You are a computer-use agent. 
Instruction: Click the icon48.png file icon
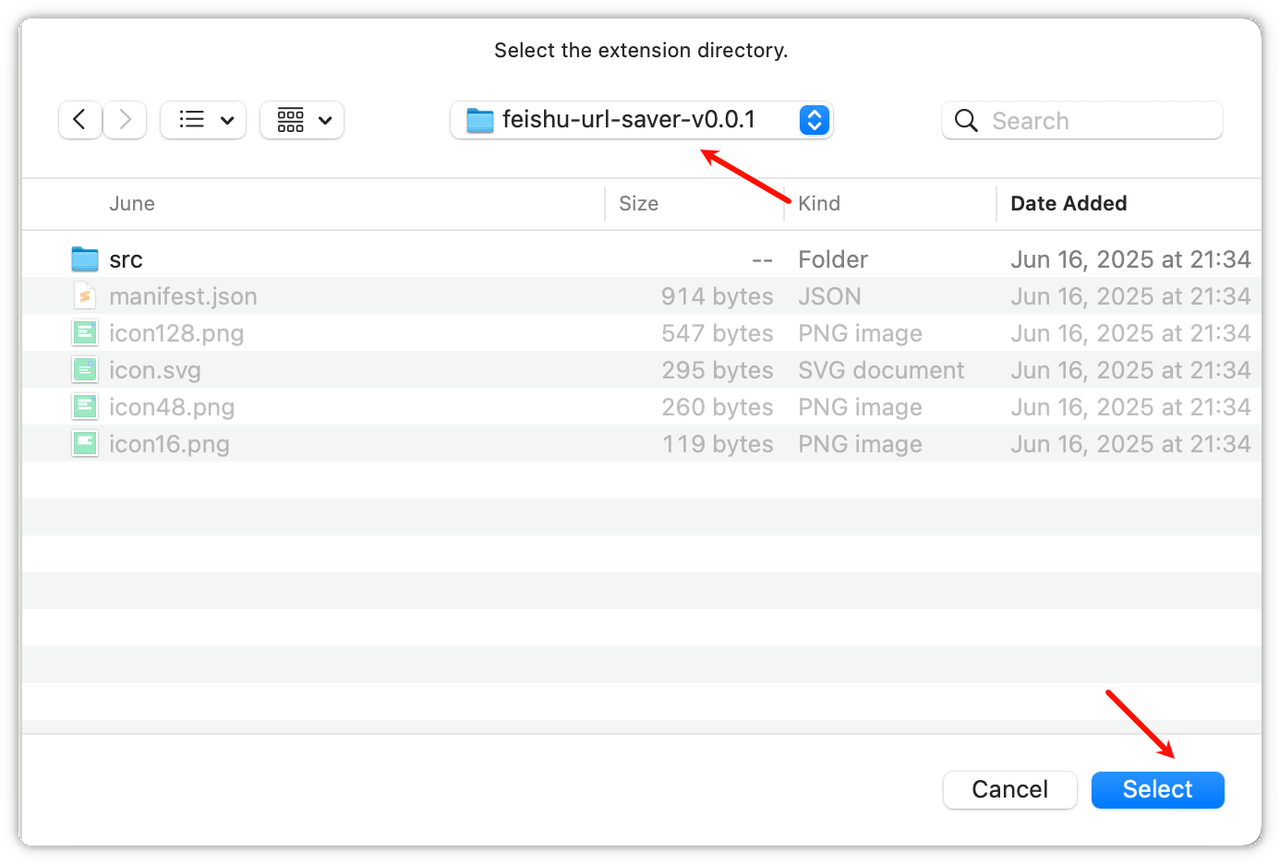pyautogui.click(x=85, y=408)
